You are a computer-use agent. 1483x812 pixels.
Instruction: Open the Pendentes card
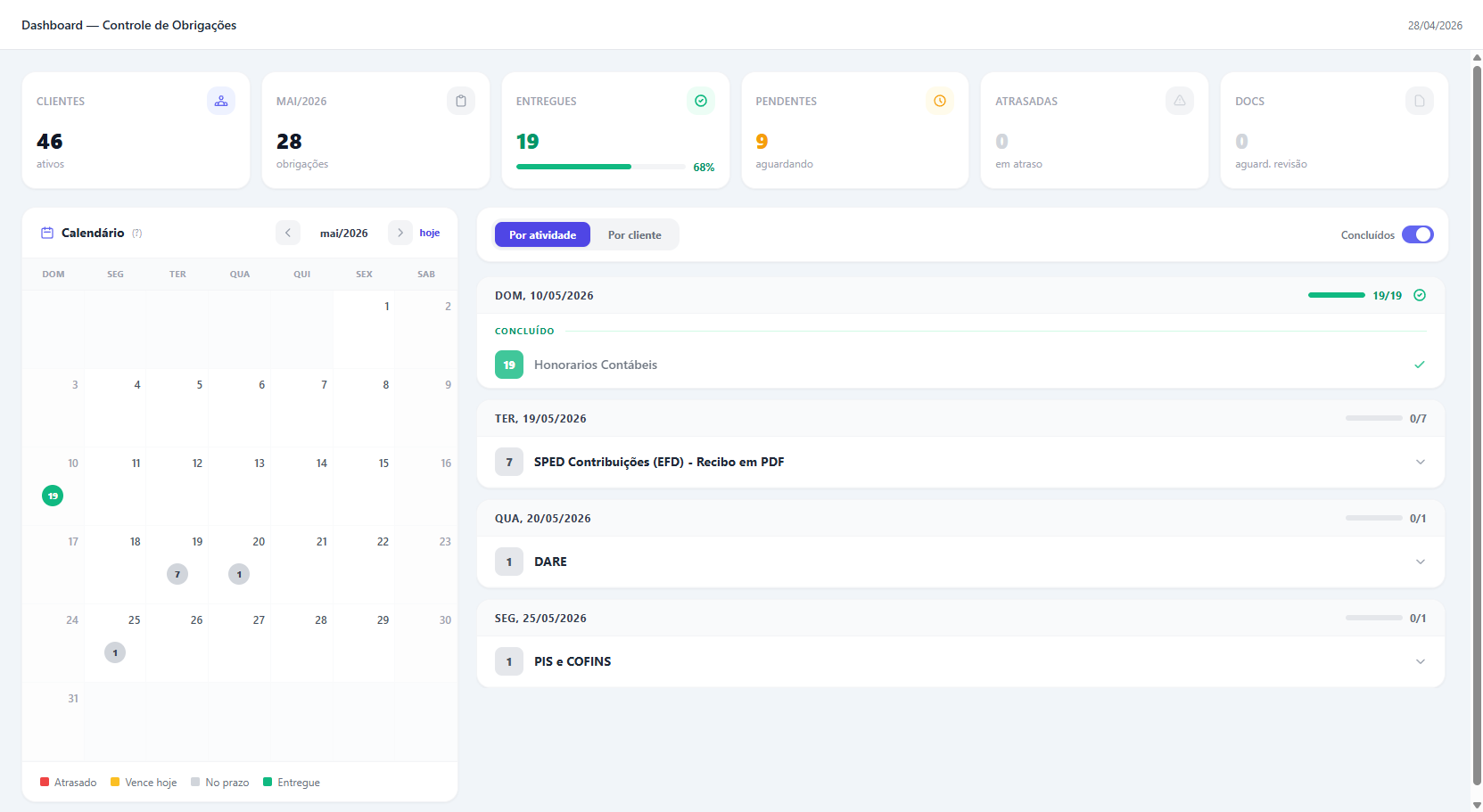(855, 130)
